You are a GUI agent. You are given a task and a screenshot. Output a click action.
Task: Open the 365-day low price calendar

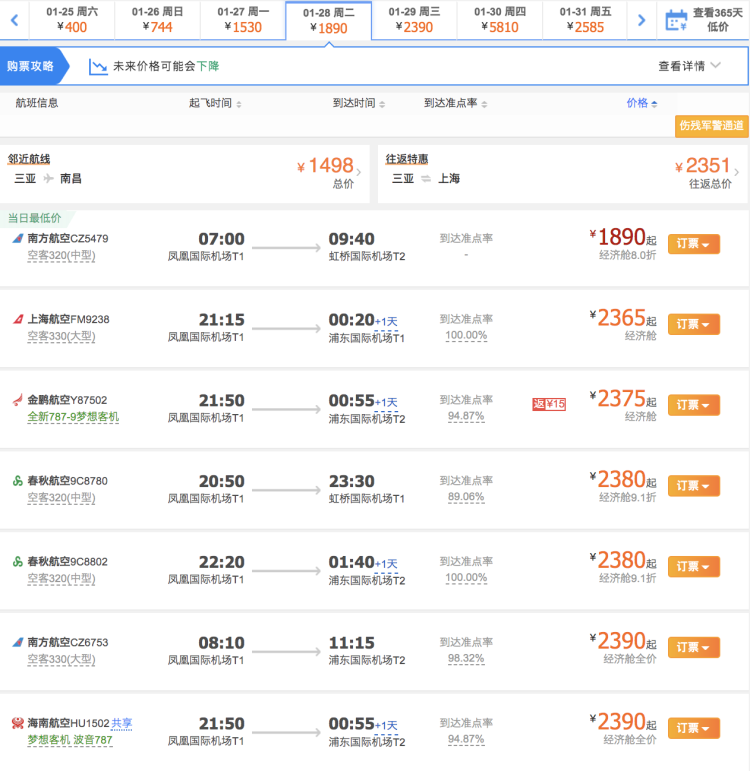704,20
